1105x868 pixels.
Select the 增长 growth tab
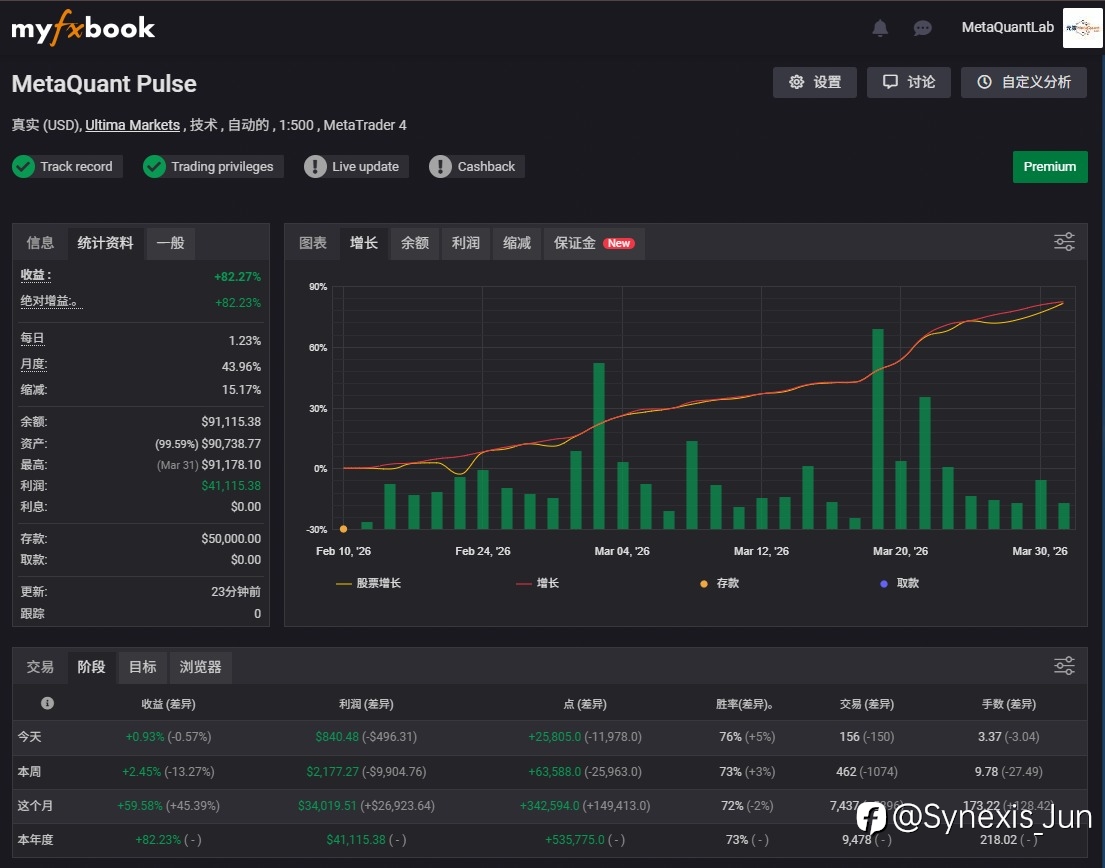pyautogui.click(x=364, y=243)
